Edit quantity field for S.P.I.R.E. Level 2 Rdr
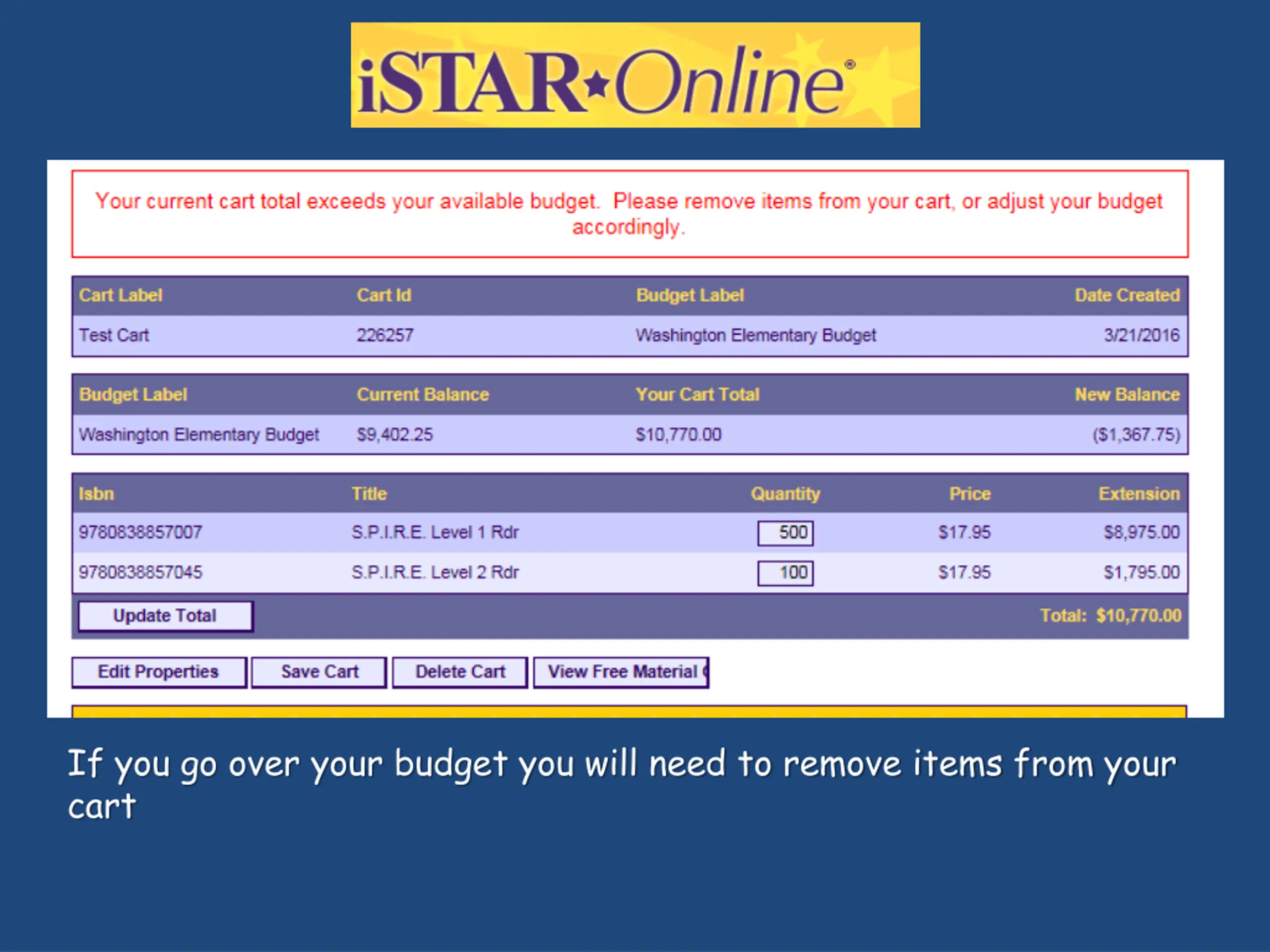1270x952 pixels. click(x=785, y=573)
